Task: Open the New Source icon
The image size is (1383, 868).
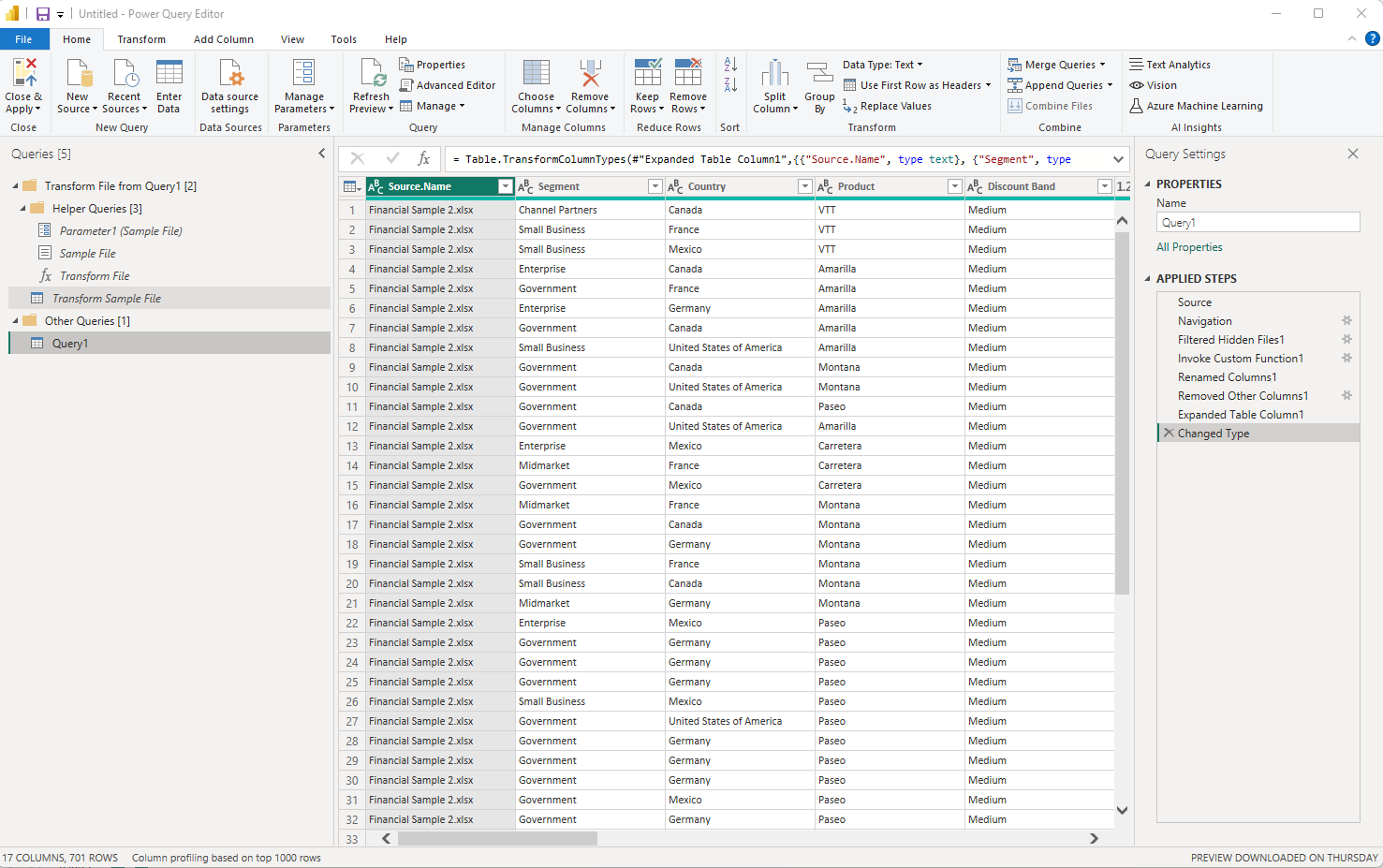Action: coord(79,73)
